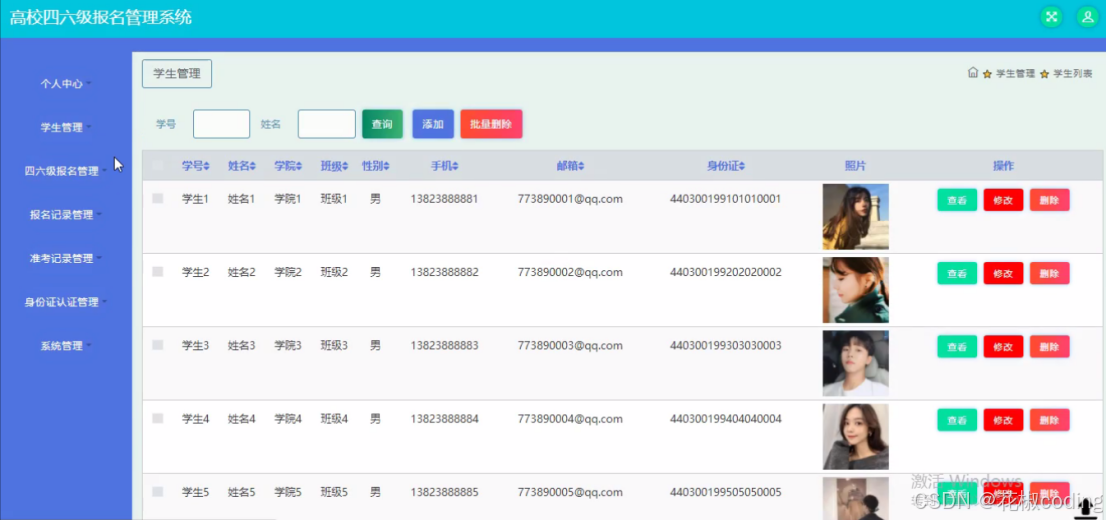Sort table by 邮箱 column arrows

[x=581, y=167]
